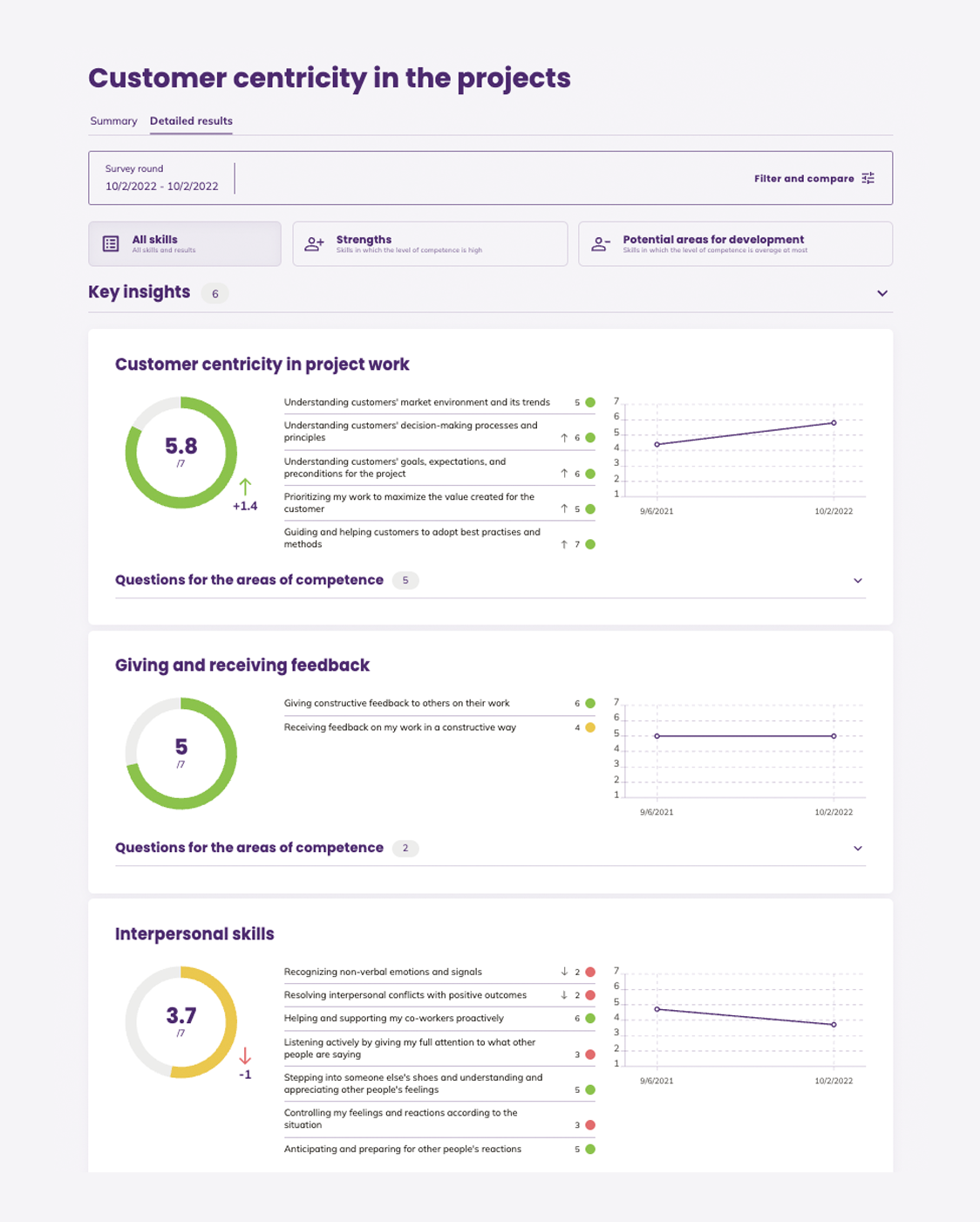This screenshot has height=1222, width=980.
Task: Click 9/6/2021 point on Interpersonal skills chart
Action: pos(657,1009)
